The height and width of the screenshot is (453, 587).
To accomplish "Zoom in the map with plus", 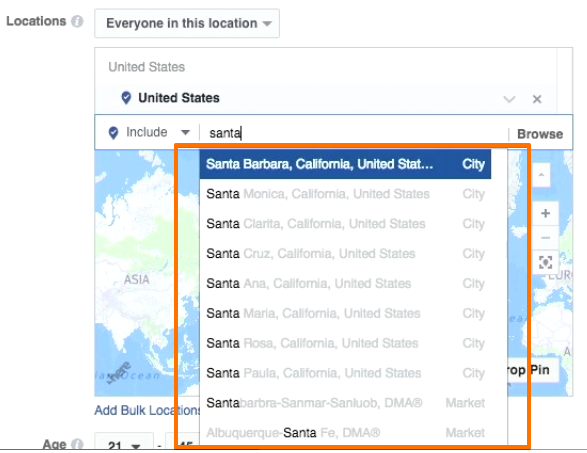I will [x=545, y=213].
